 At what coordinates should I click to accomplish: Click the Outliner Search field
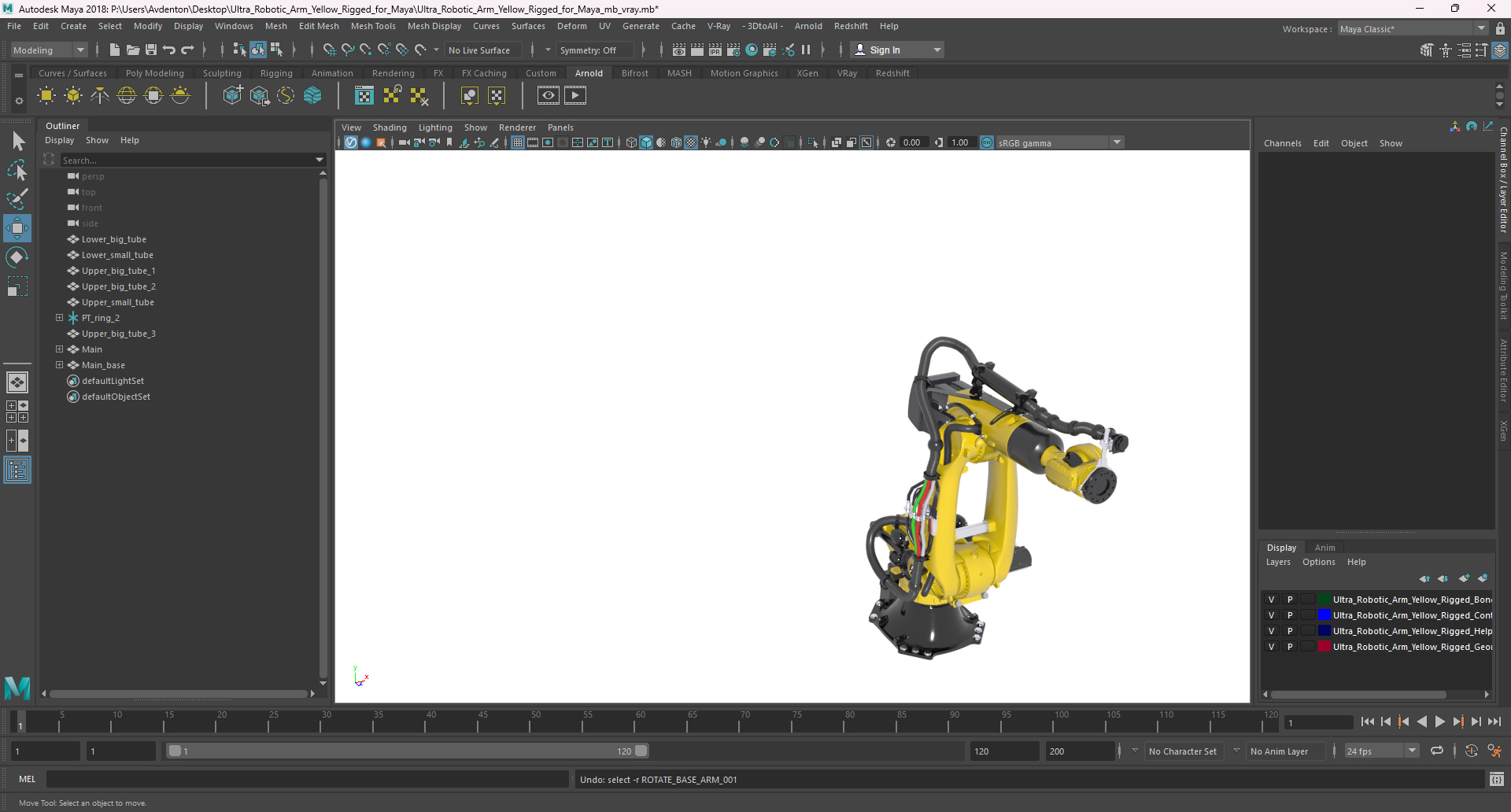click(187, 160)
